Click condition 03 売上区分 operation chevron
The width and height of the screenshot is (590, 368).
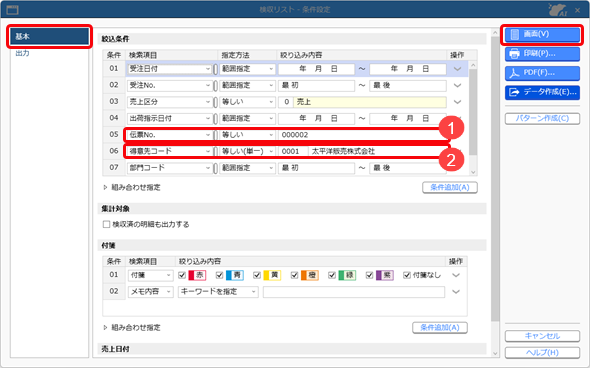[x=457, y=102]
